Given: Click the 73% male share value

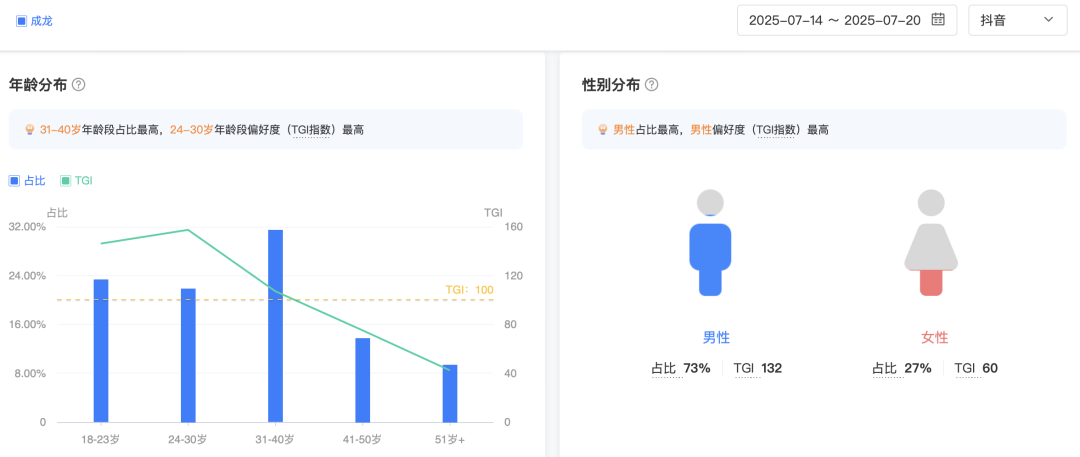Looking at the screenshot, I should click(x=696, y=369).
